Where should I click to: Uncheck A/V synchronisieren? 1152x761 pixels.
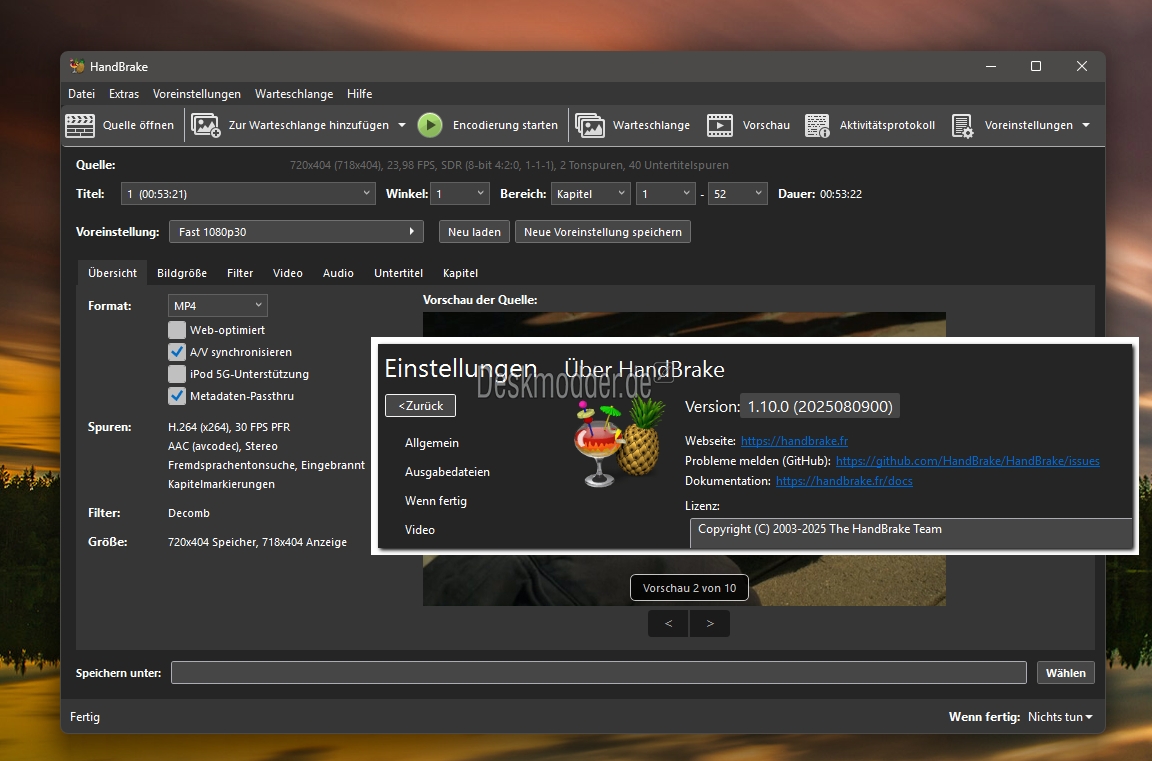[176, 352]
